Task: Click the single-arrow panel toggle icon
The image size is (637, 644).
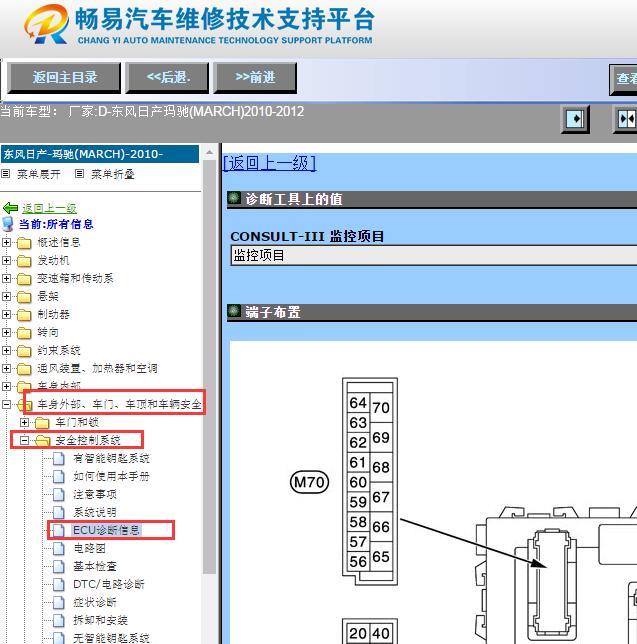Action: click(575, 119)
